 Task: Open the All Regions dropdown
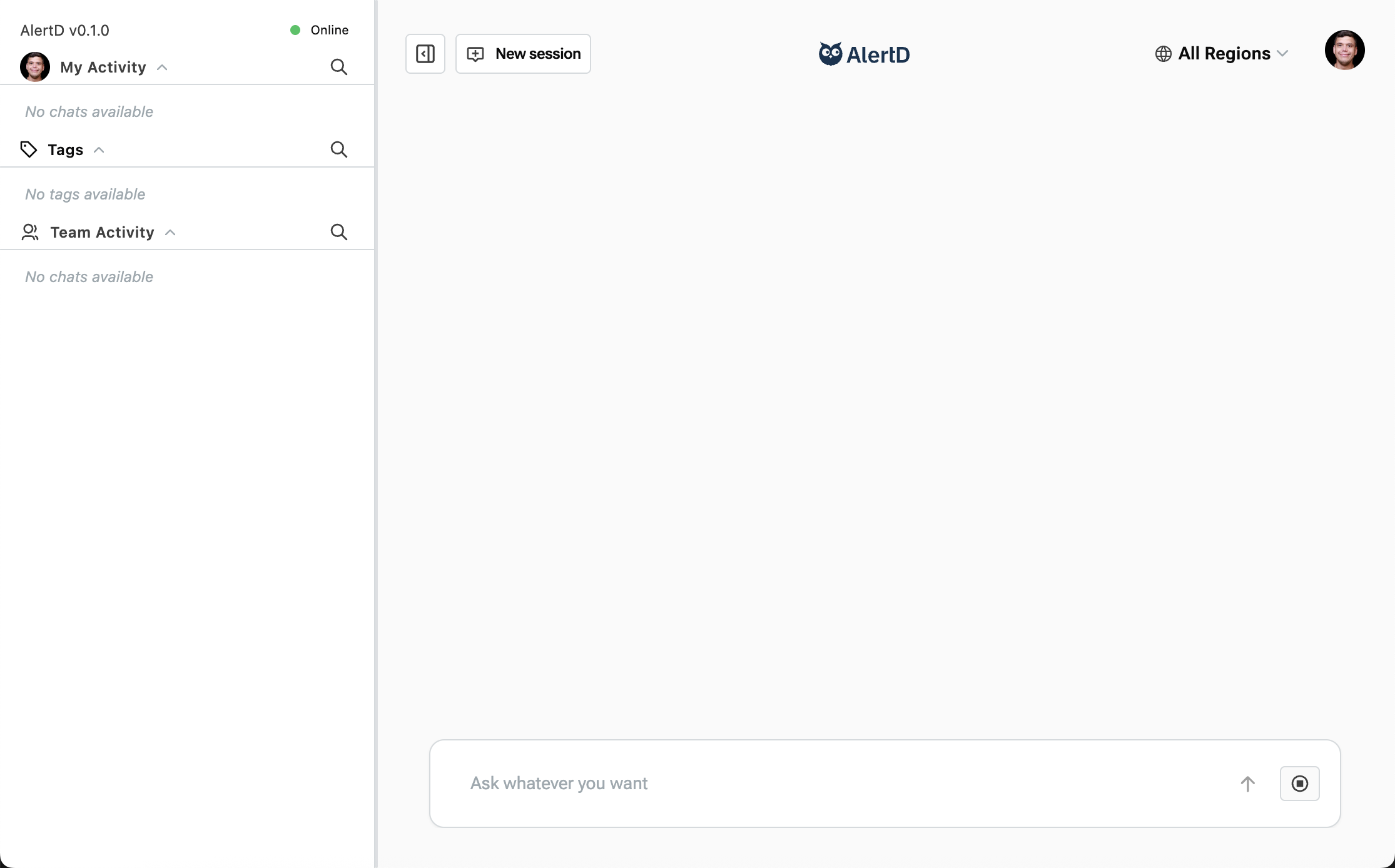coord(1223,53)
